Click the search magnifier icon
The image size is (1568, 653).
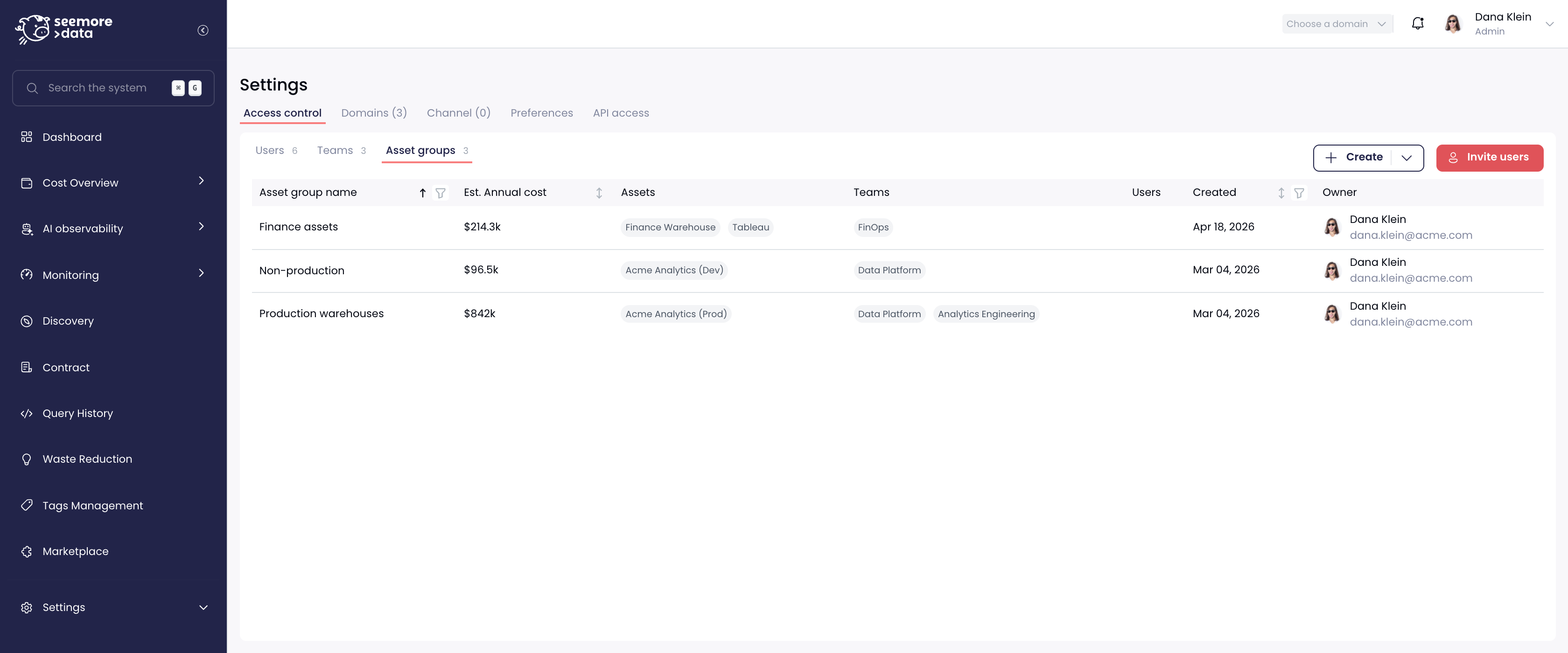point(32,88)
